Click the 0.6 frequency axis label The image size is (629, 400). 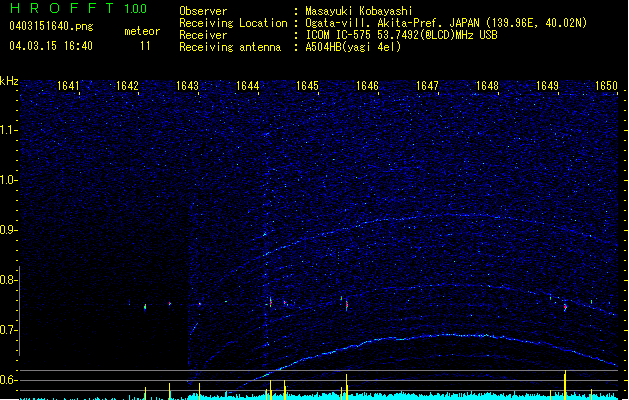click(x=9, y=380)
